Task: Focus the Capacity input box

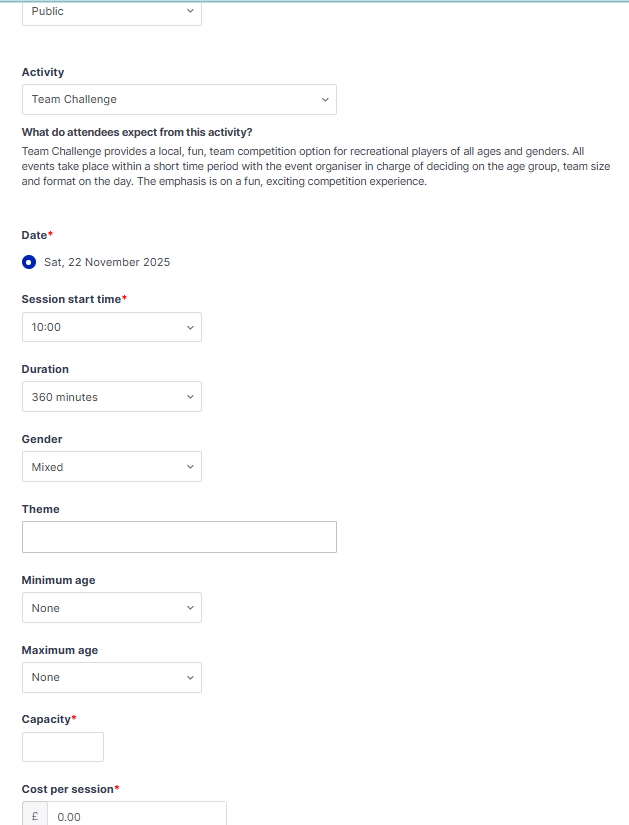Action: (63, 747)
